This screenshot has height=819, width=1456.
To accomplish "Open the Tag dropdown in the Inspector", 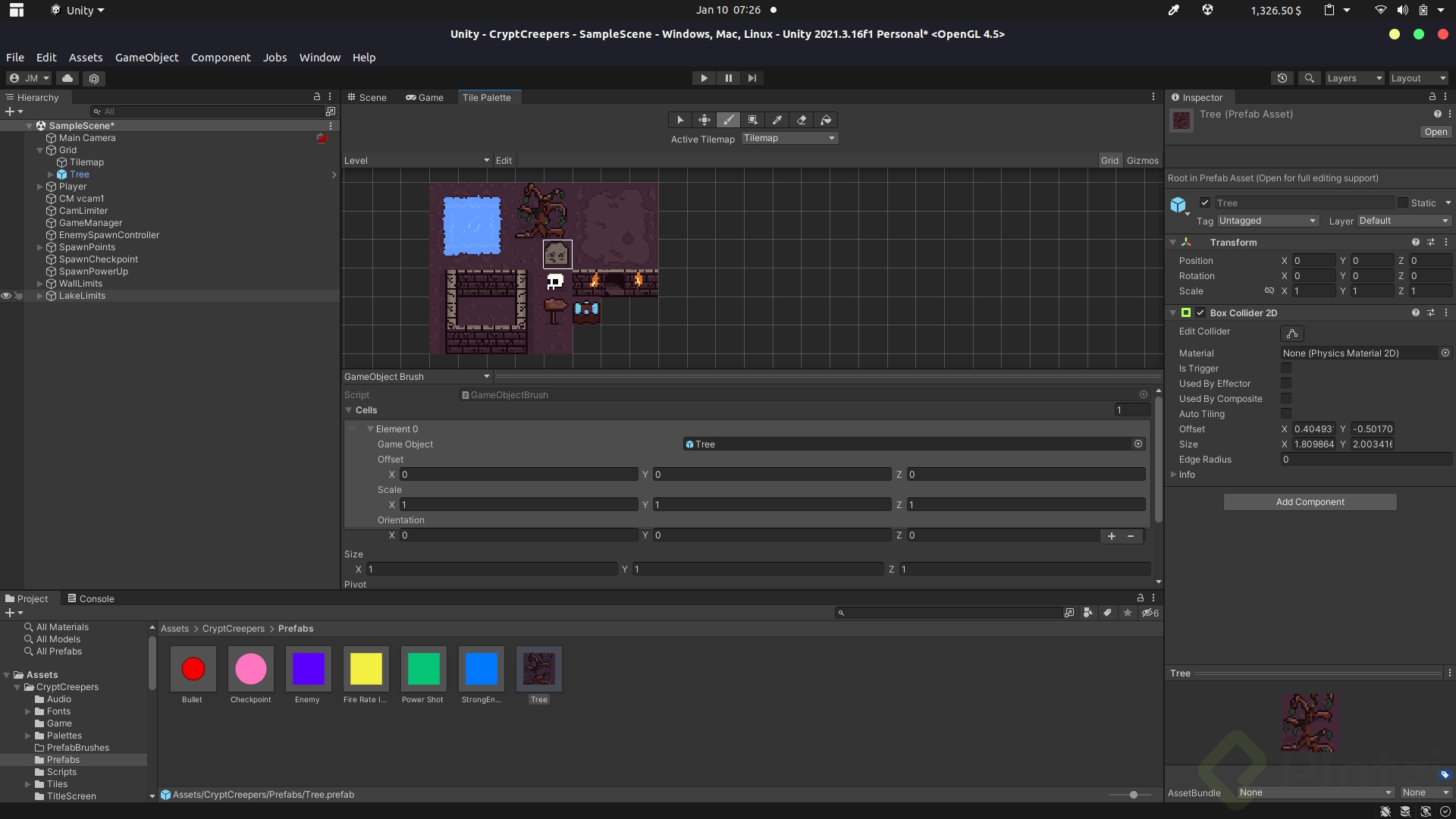I will pyautogui.click(x=1267, y=221).
